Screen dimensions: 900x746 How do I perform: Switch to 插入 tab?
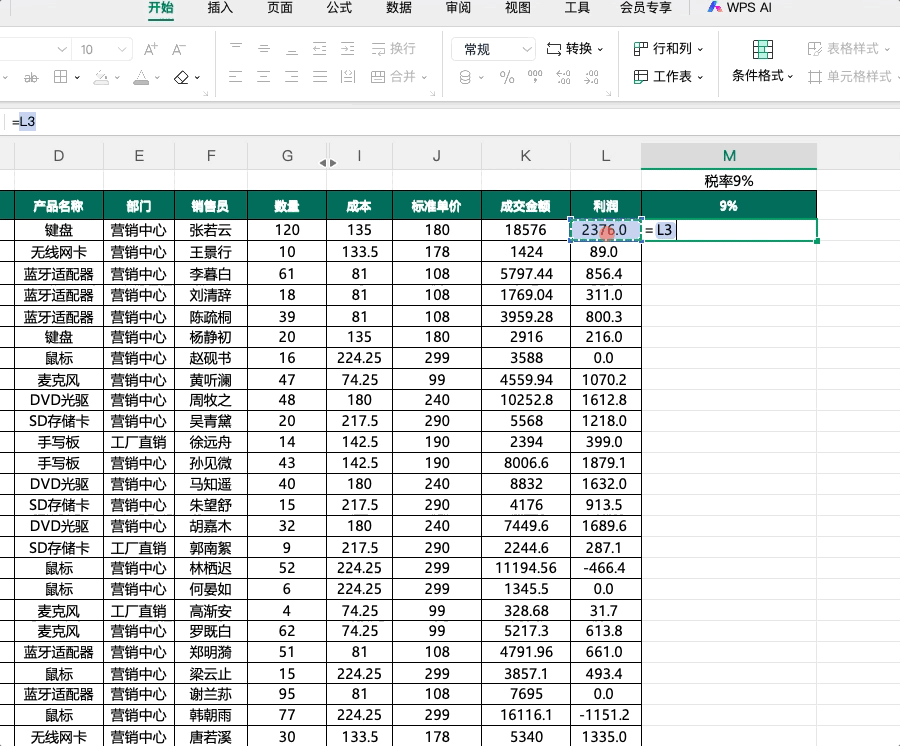tap(220, 7)
